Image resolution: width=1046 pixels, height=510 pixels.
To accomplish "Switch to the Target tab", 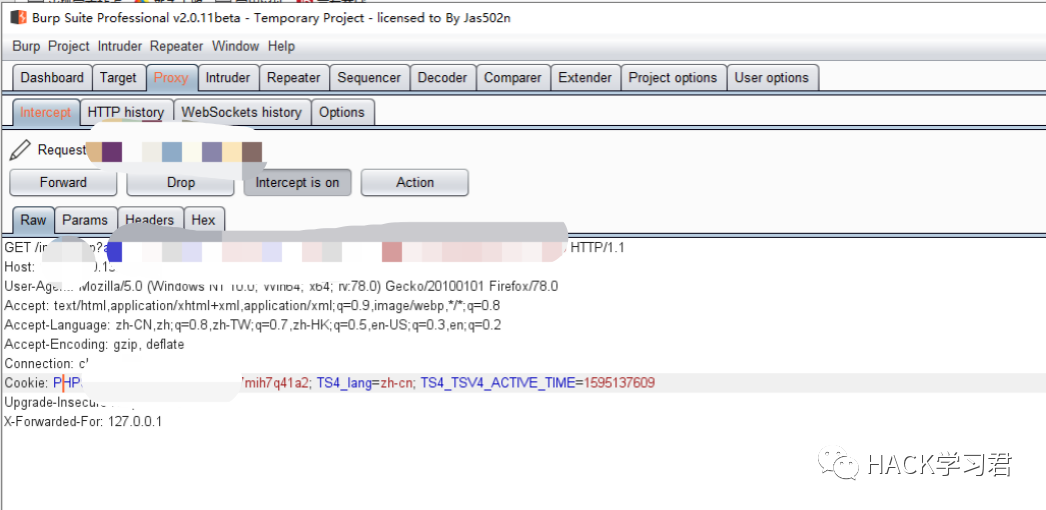I will [118, 77].
